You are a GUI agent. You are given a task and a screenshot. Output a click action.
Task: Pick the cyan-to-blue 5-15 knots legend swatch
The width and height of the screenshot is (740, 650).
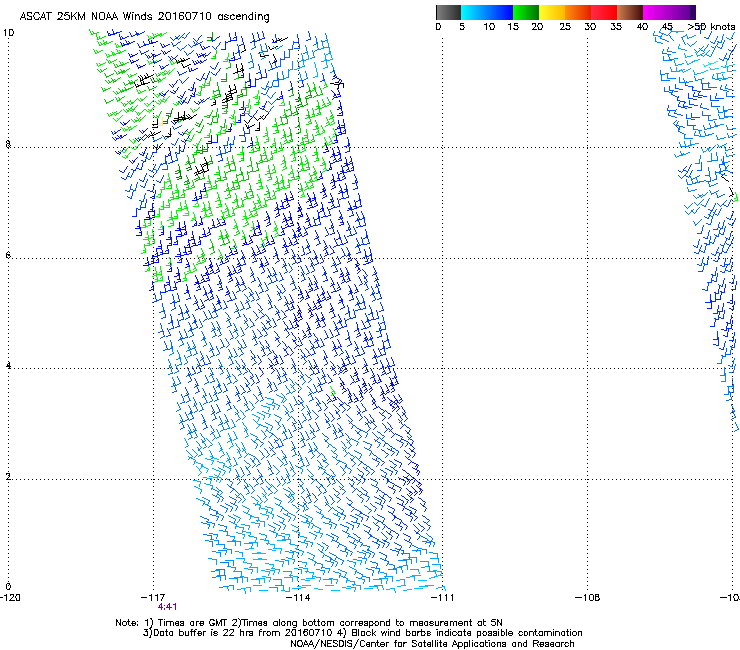[x=487, y=12]
